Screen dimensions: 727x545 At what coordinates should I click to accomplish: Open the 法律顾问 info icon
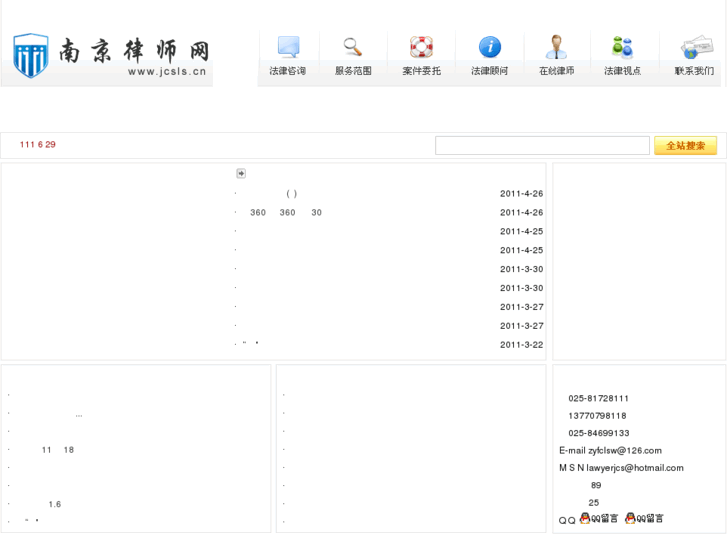(x=490, y=47)
